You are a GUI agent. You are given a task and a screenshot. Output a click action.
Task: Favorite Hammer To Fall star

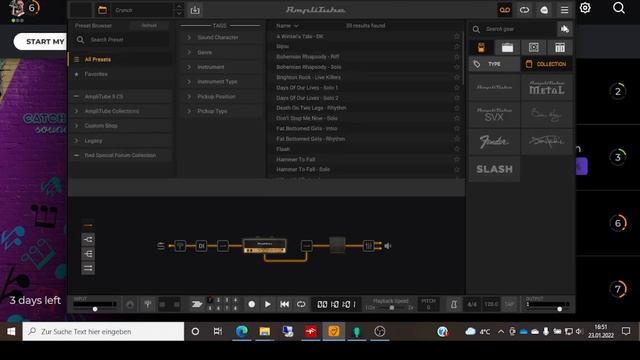point(457,159)
